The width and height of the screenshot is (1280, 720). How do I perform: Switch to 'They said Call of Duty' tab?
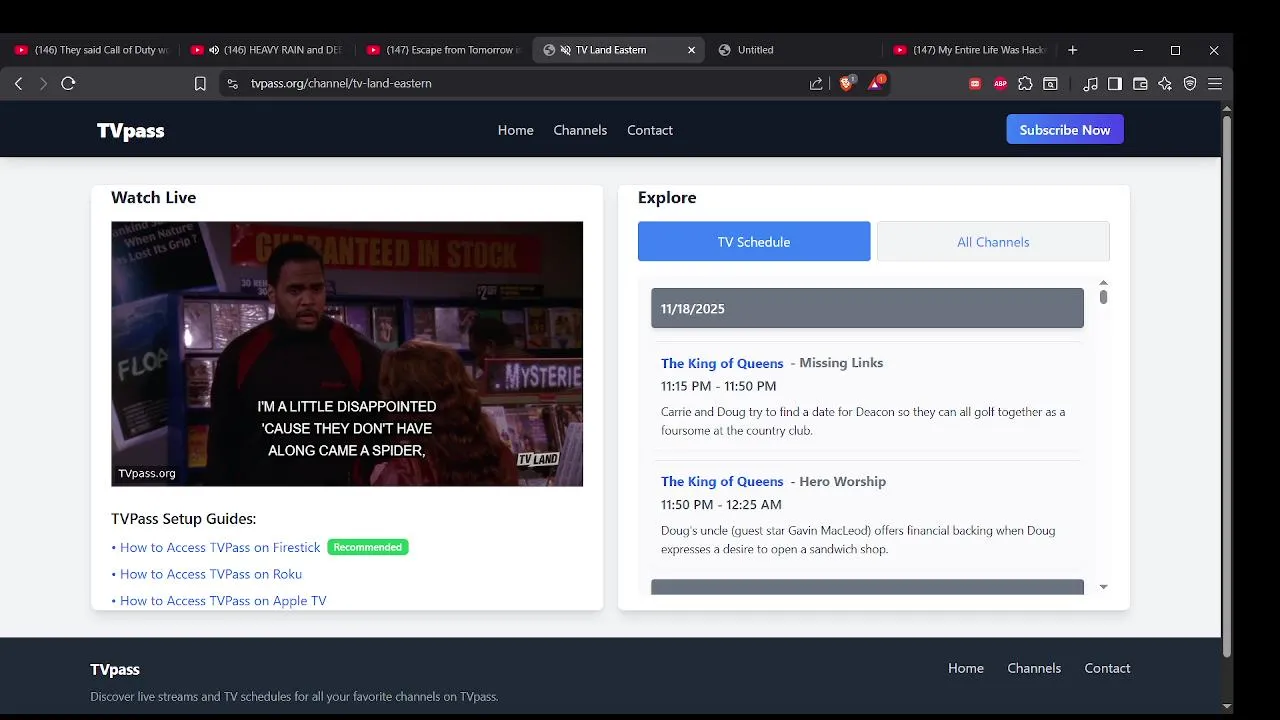(x=92, y=50)
